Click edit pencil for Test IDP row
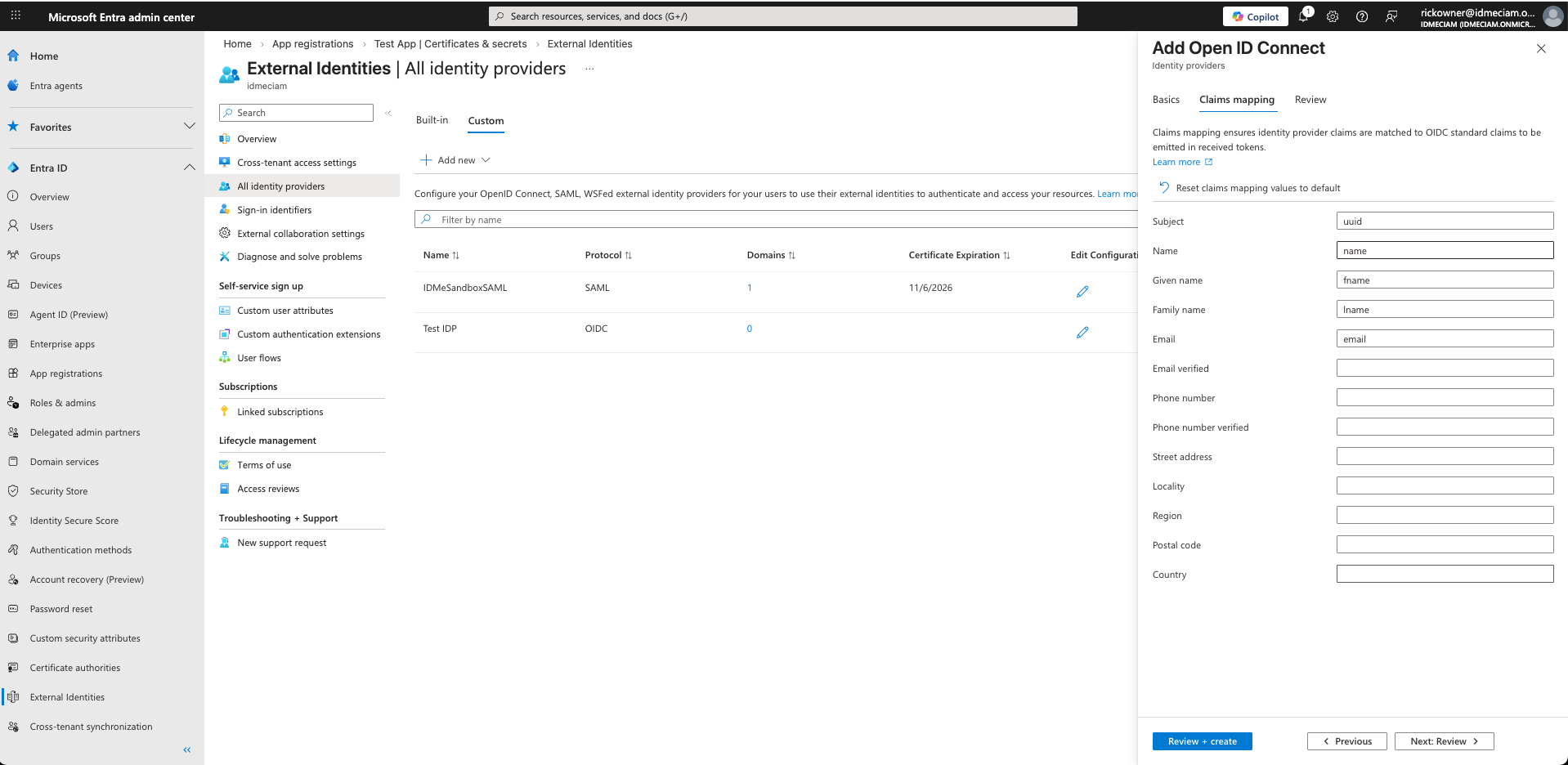 click(x=1082, y=333)
